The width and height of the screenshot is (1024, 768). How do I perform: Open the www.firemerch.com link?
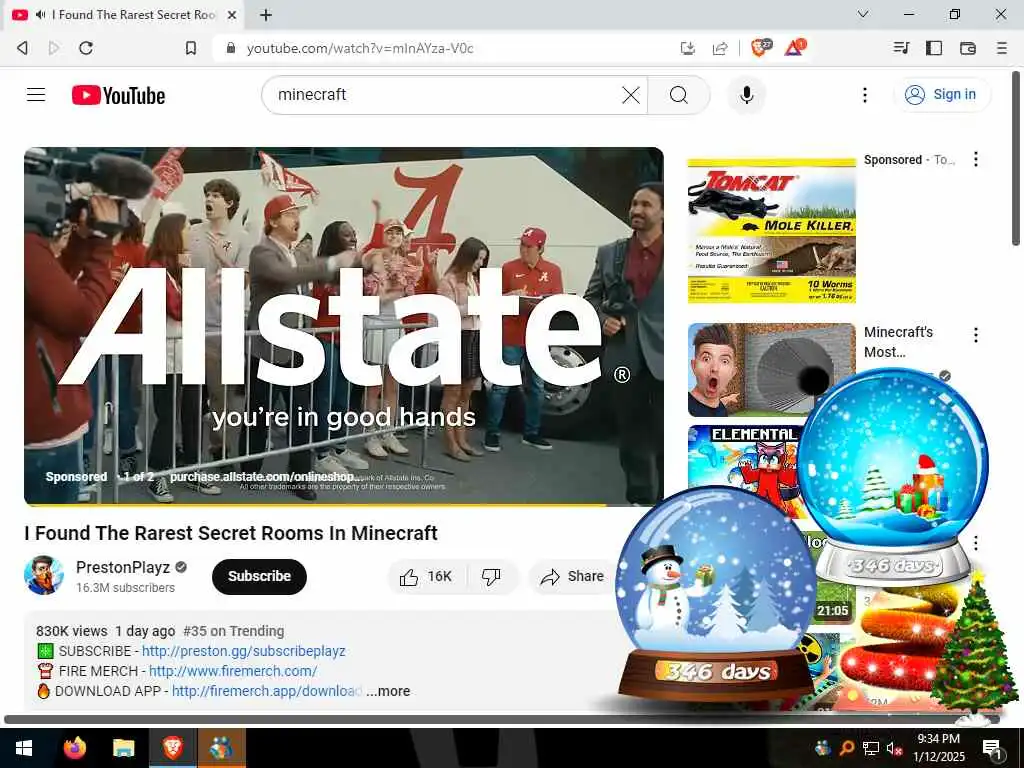click(233, 671)
